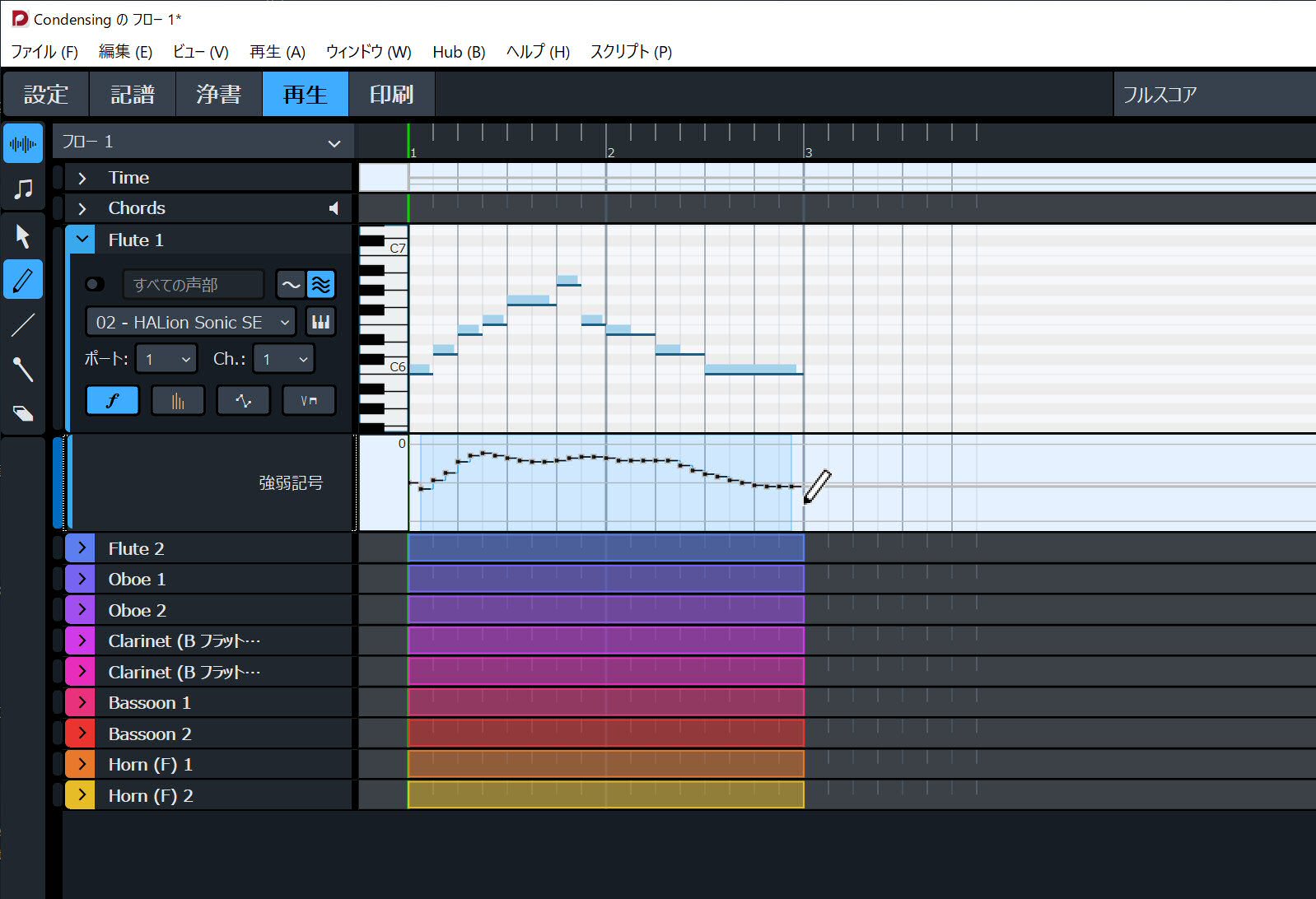The width and height of the screenshot is (1316, 899).
Task: Expand the Oboe 1 track
Action: [81, 579]
